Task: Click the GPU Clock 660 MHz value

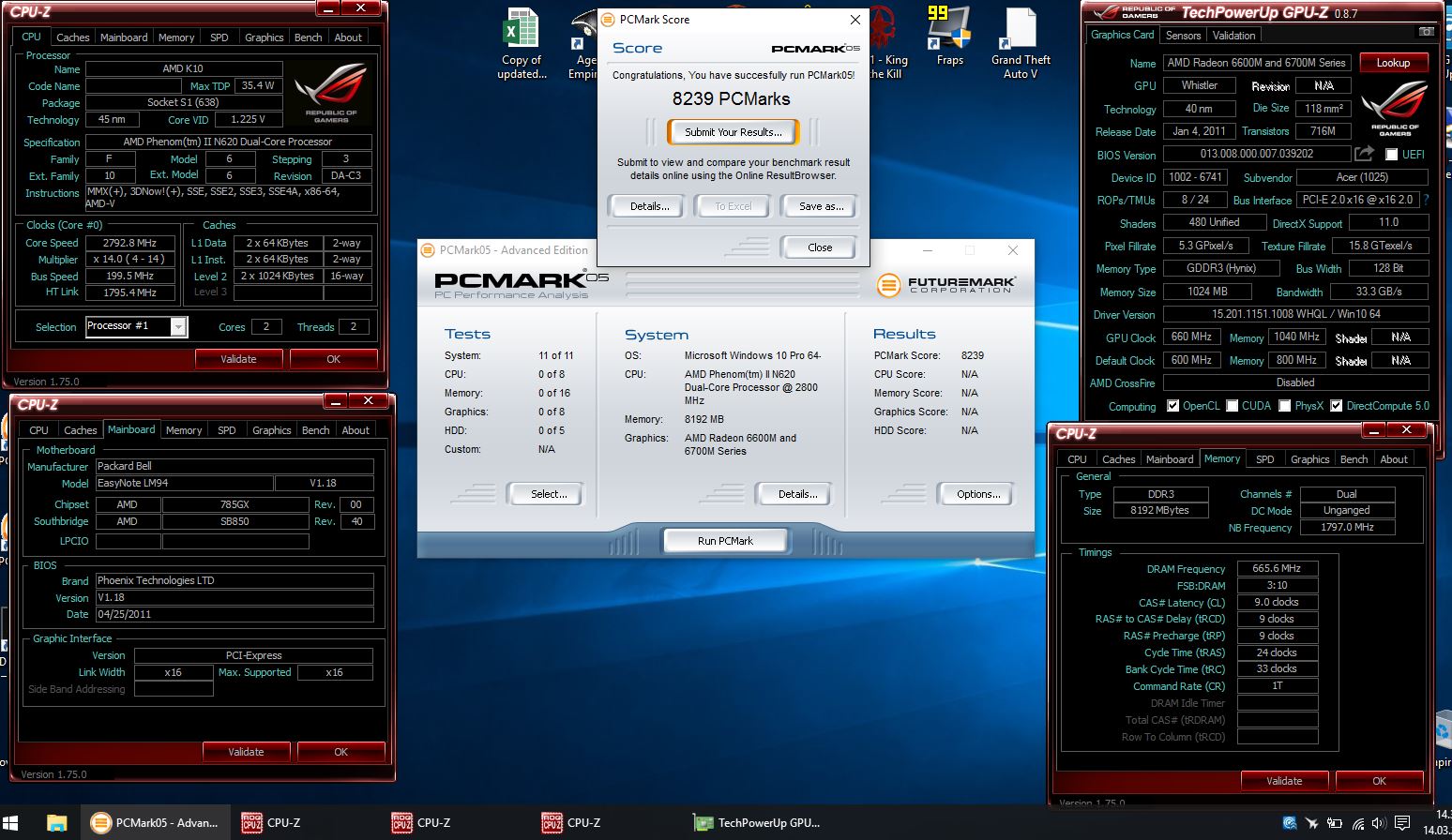Action: point(1191,337)
